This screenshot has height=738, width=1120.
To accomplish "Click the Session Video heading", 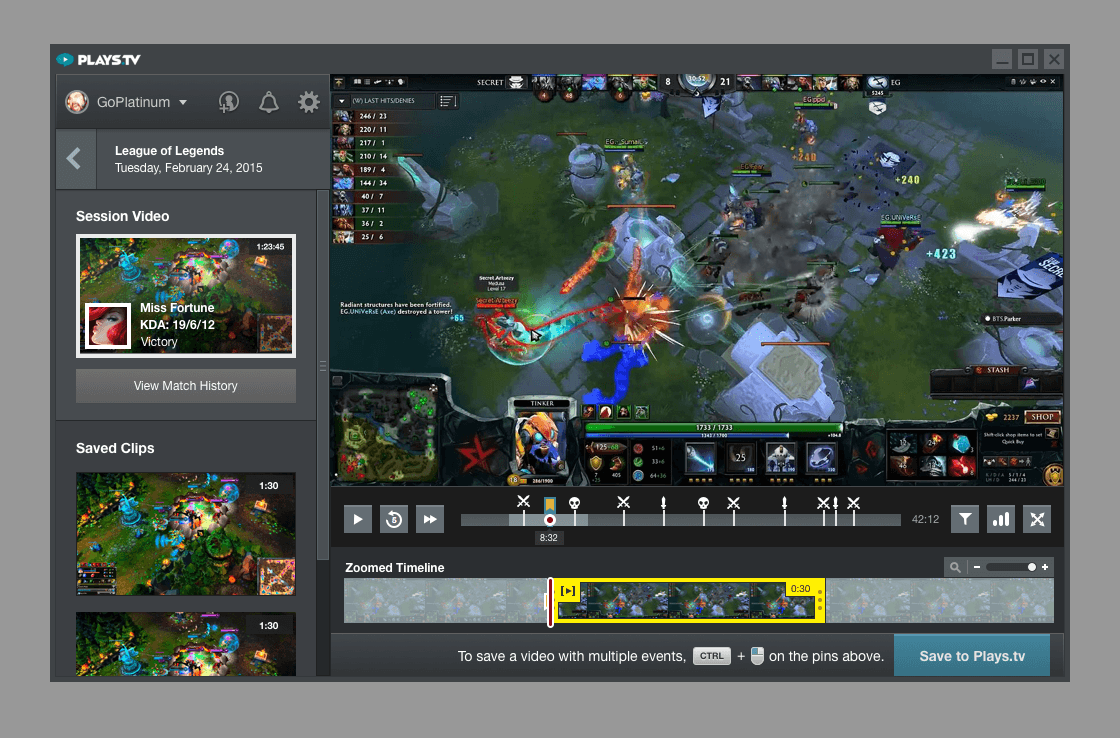I will pyautogui.click(x=123, y=216).
